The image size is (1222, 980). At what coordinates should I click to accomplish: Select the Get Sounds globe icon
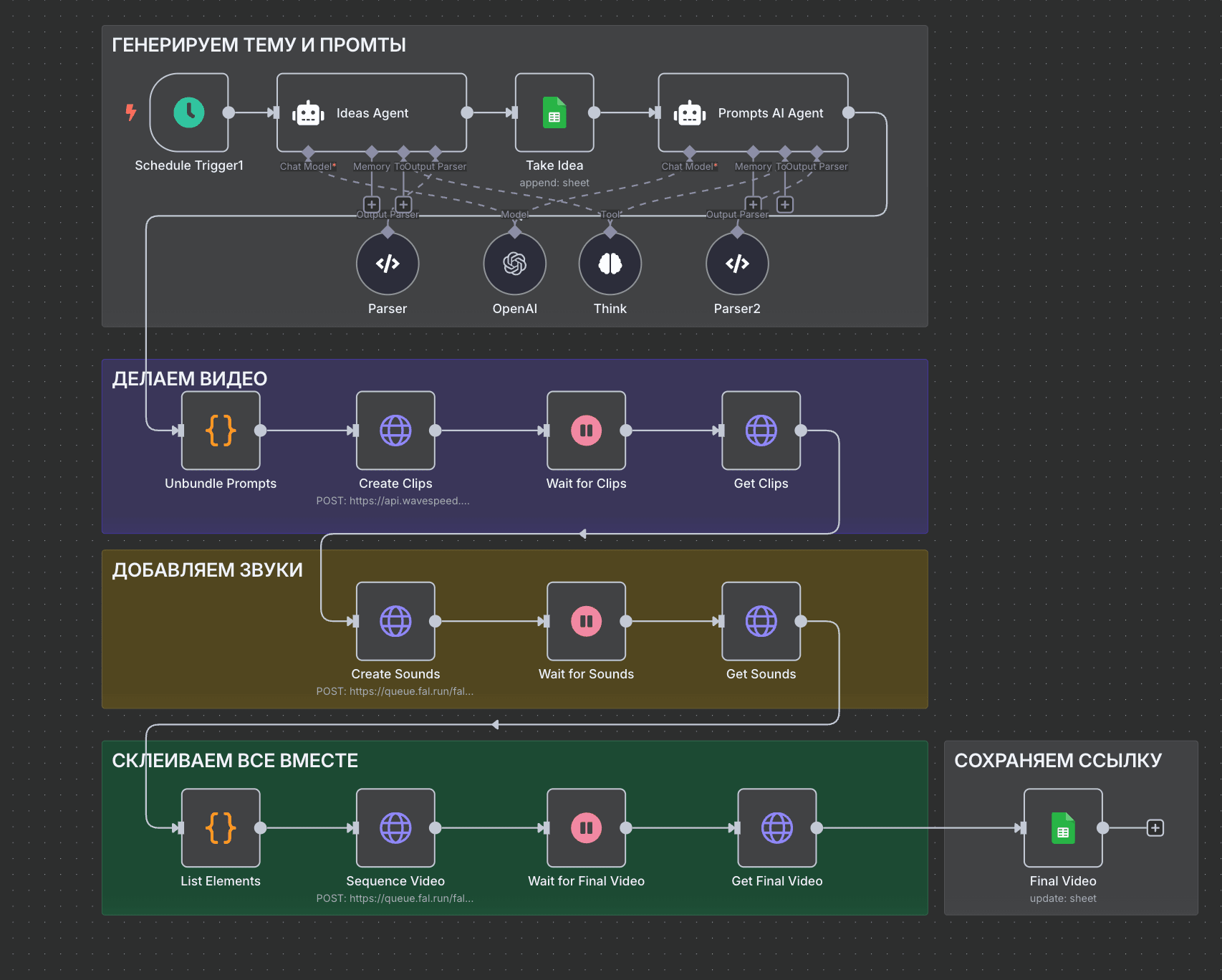(x=761, y=622)
